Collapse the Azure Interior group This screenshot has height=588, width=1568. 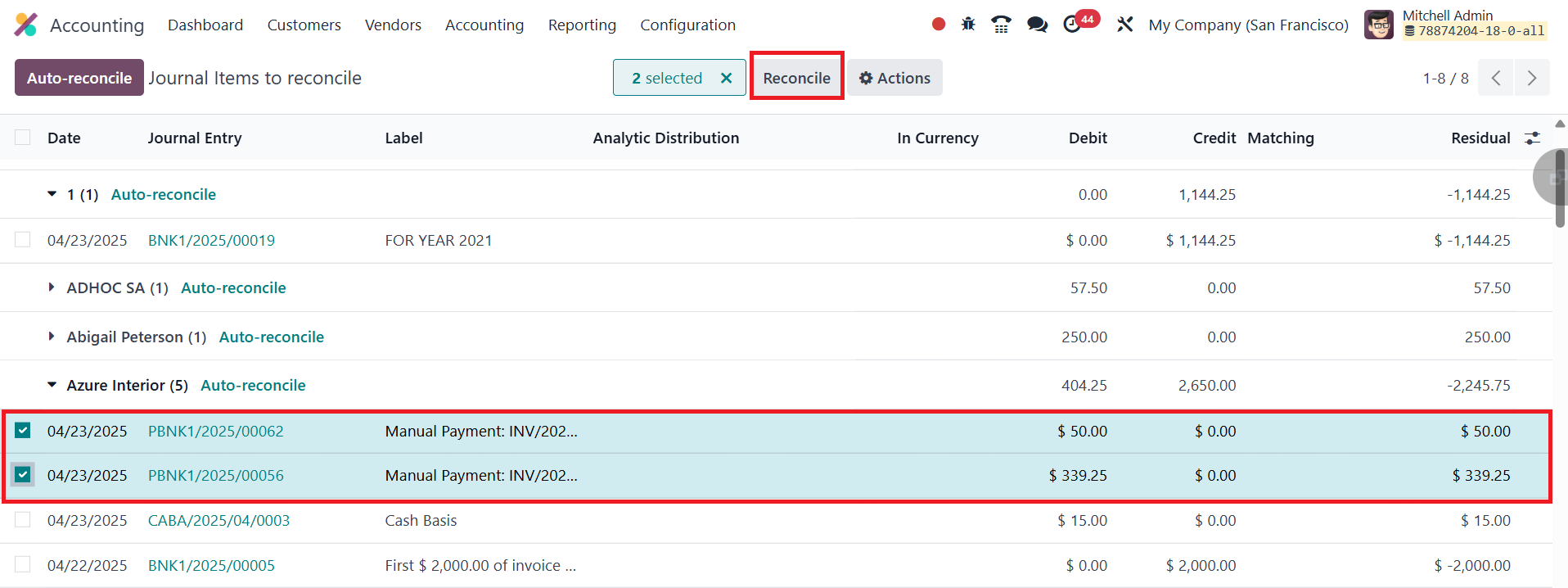pyautogui.click(x=52, y=385)
